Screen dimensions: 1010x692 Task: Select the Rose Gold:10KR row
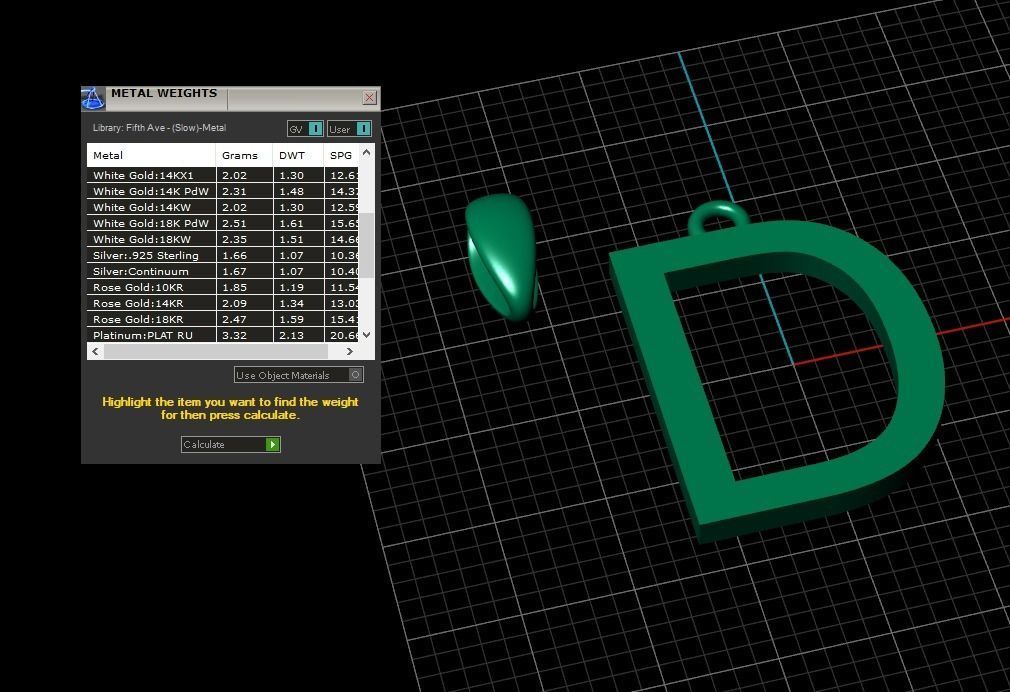point(223,287)
